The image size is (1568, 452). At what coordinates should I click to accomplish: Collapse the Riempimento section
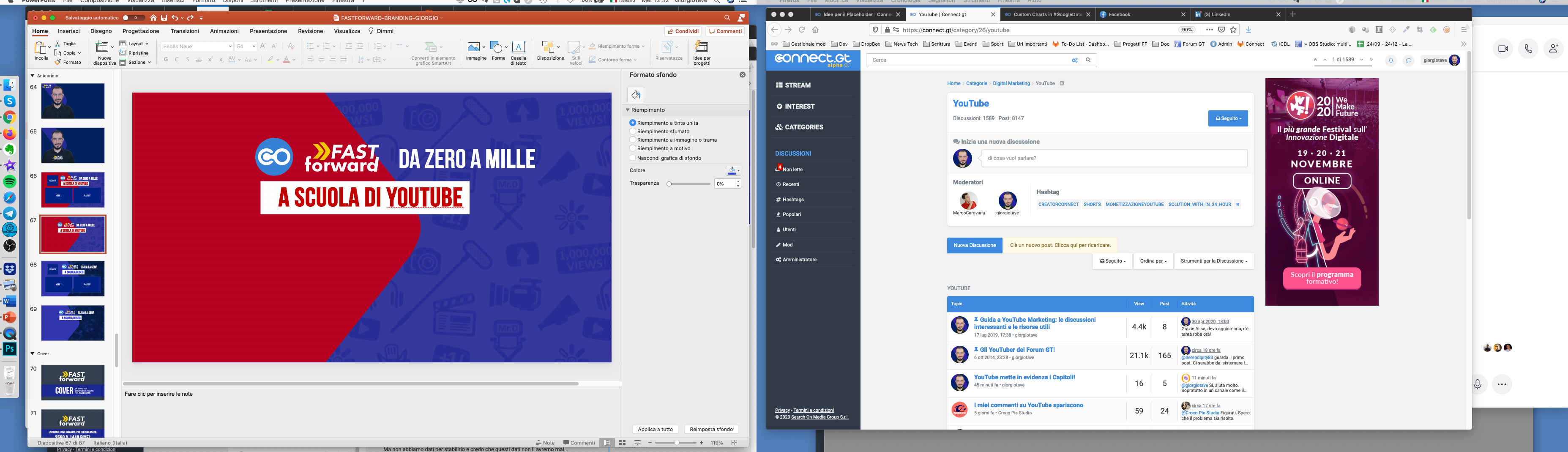click(x=628, y=110)
